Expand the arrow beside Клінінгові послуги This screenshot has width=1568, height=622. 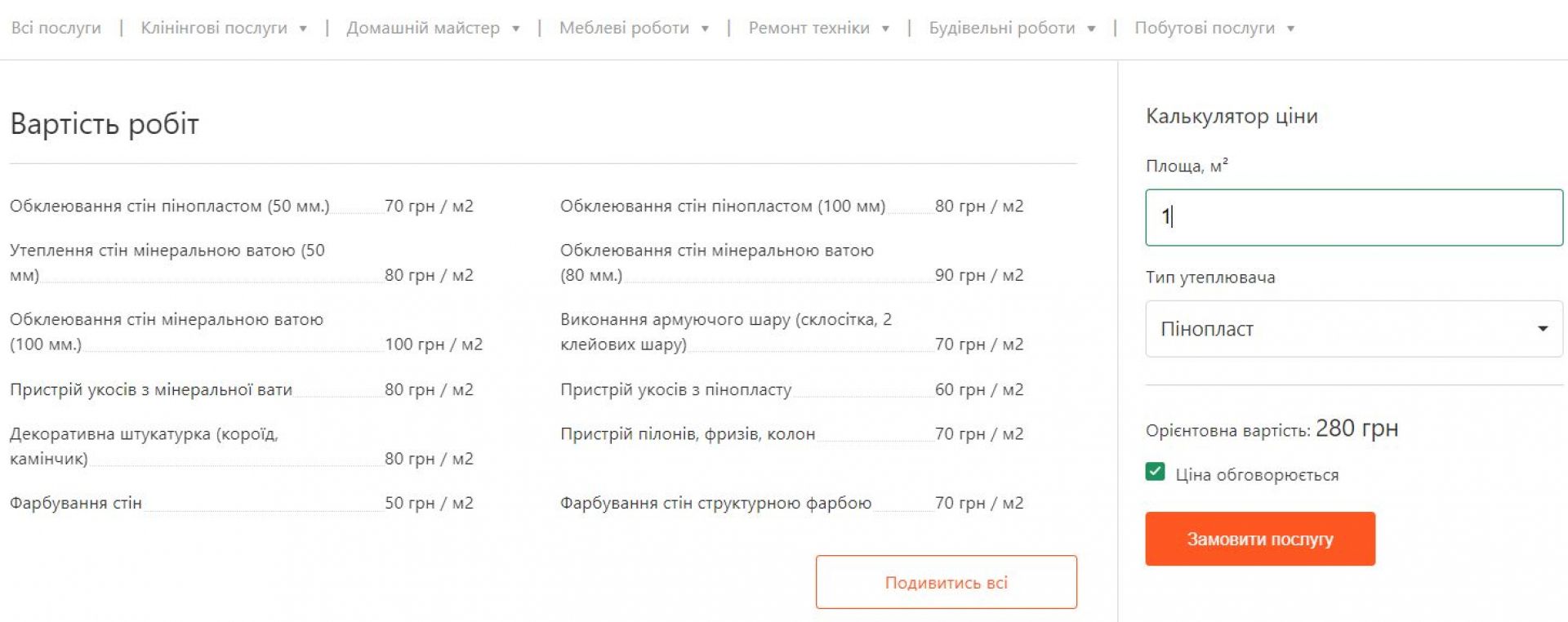[303, 29]
